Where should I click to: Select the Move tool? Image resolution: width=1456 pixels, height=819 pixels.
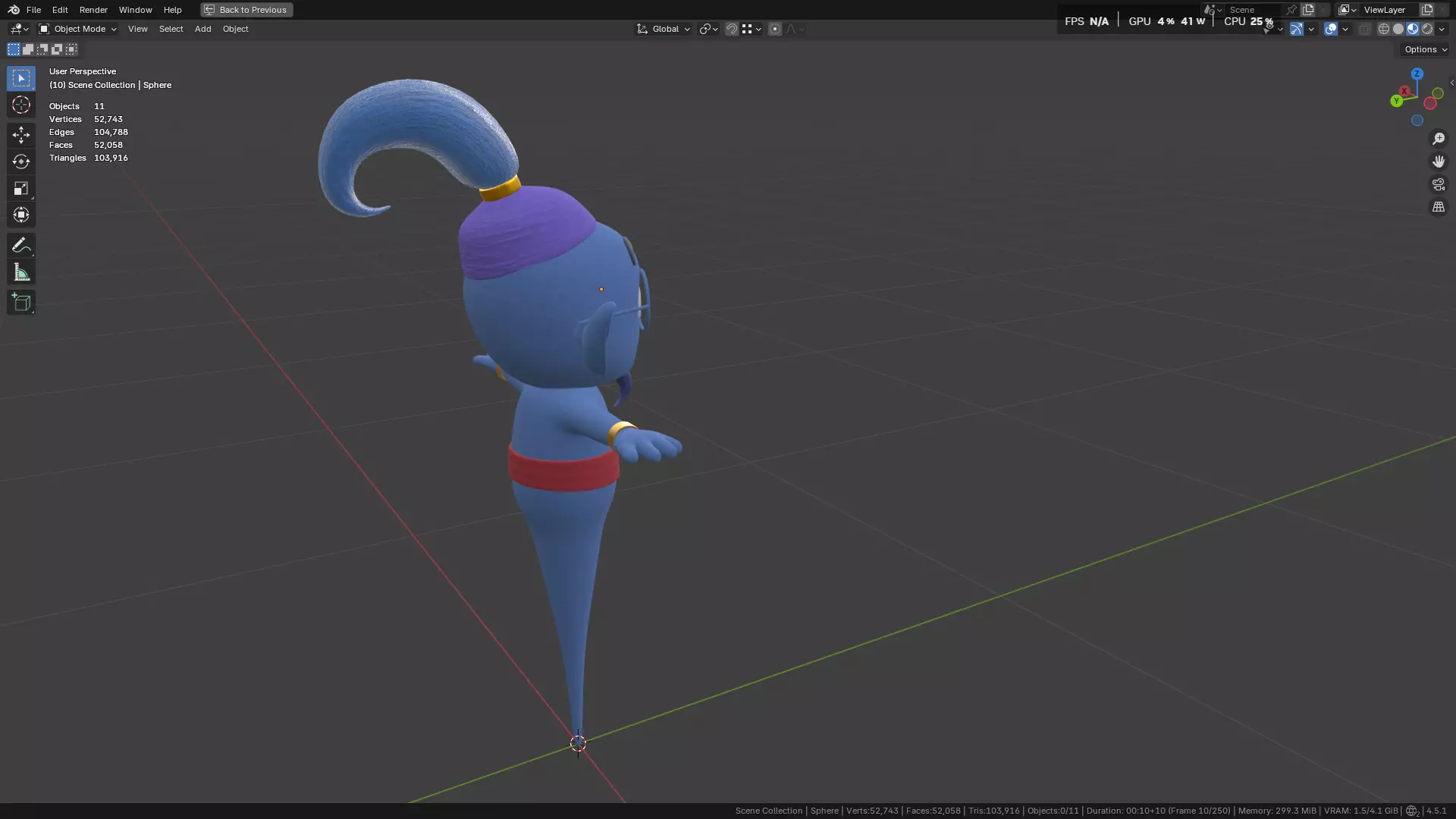click(x=21, y=135)
